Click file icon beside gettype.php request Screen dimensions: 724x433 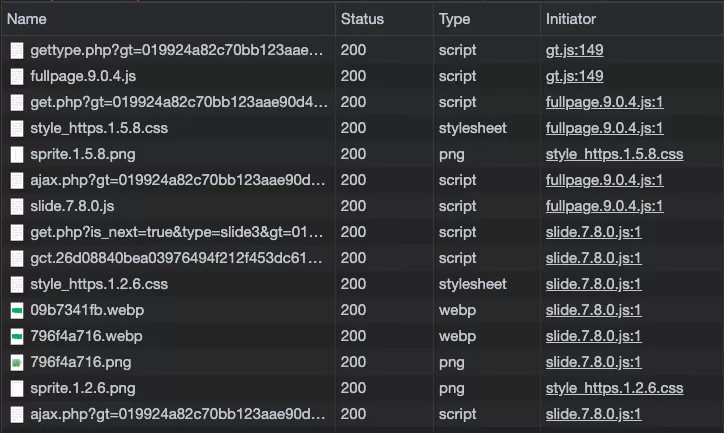click(x=17, y=50)
